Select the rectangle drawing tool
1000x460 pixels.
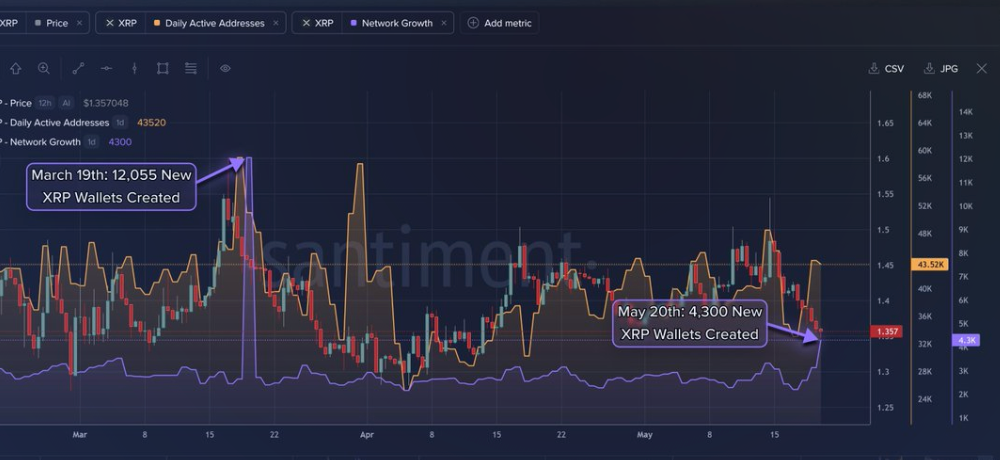pyautogui.click(x=163, y=68)
